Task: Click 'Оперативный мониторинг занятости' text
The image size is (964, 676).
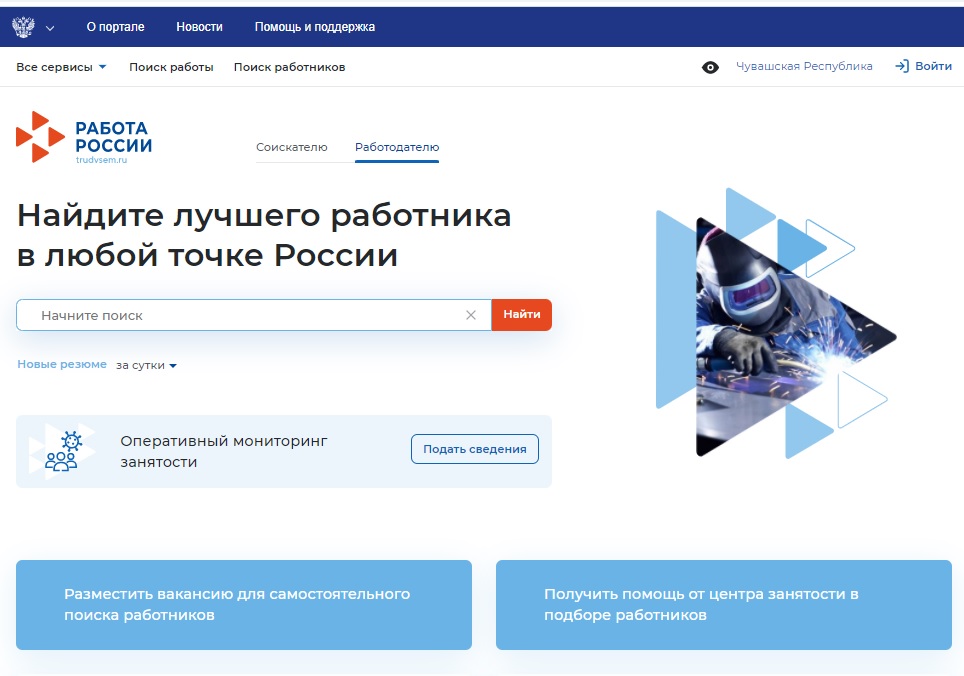Action: point(224,452)
